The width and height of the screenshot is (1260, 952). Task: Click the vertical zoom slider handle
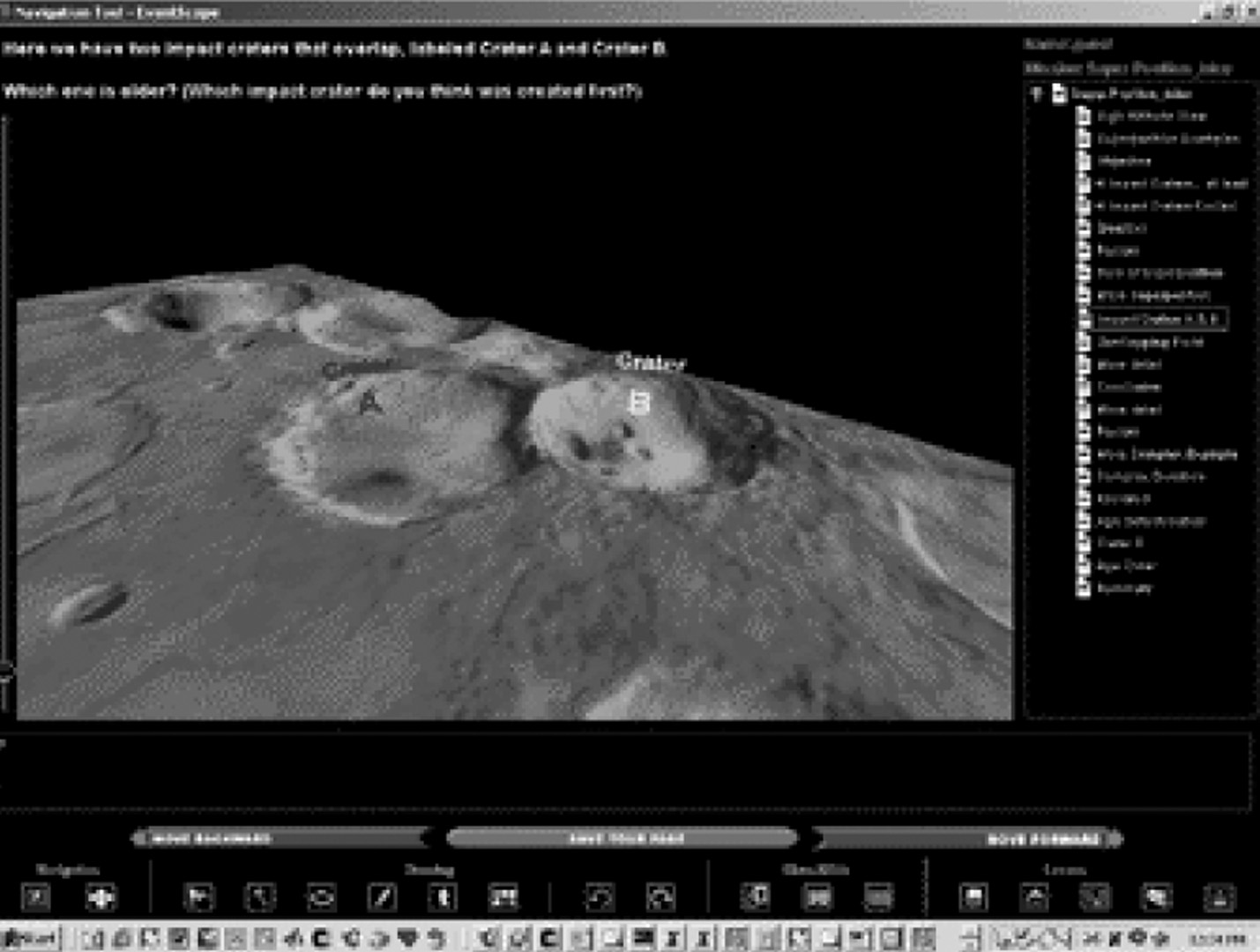pyautogui.click(x=6, y=669)
